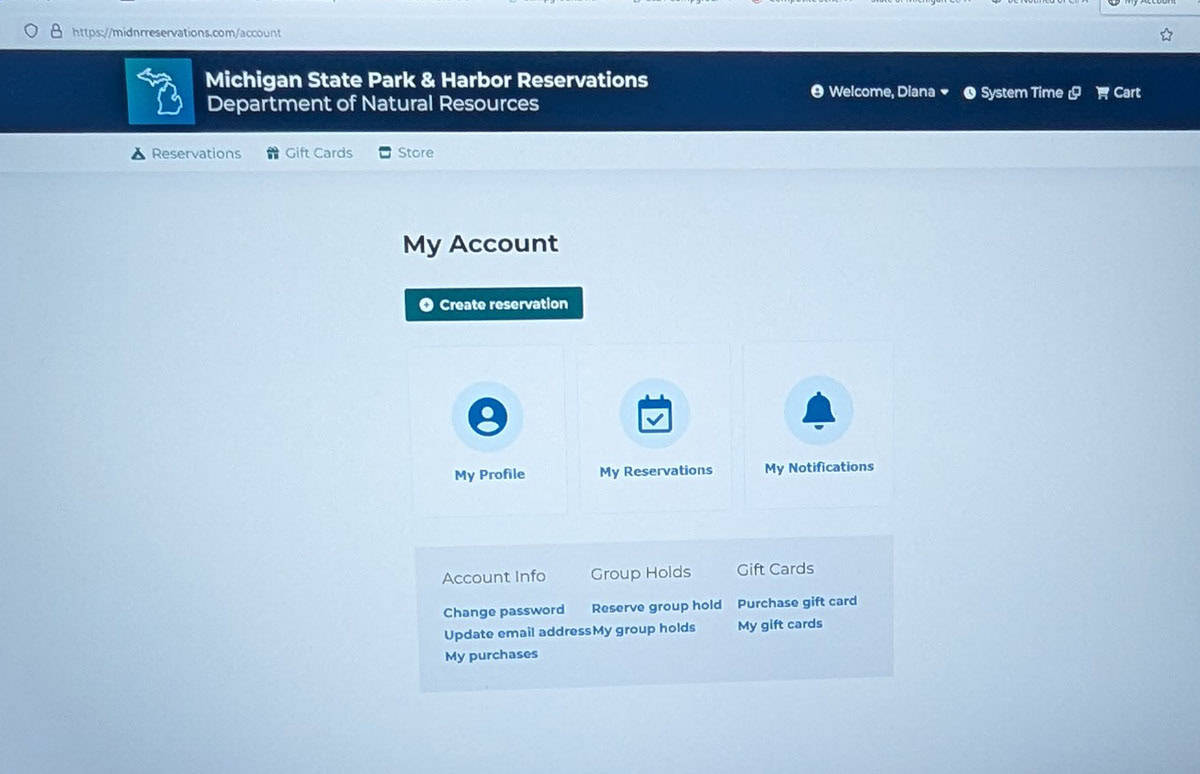Click the Account Info heading
Image resolution: width=1200 pixels, height=774 pixels.
[x=494, y=578]
